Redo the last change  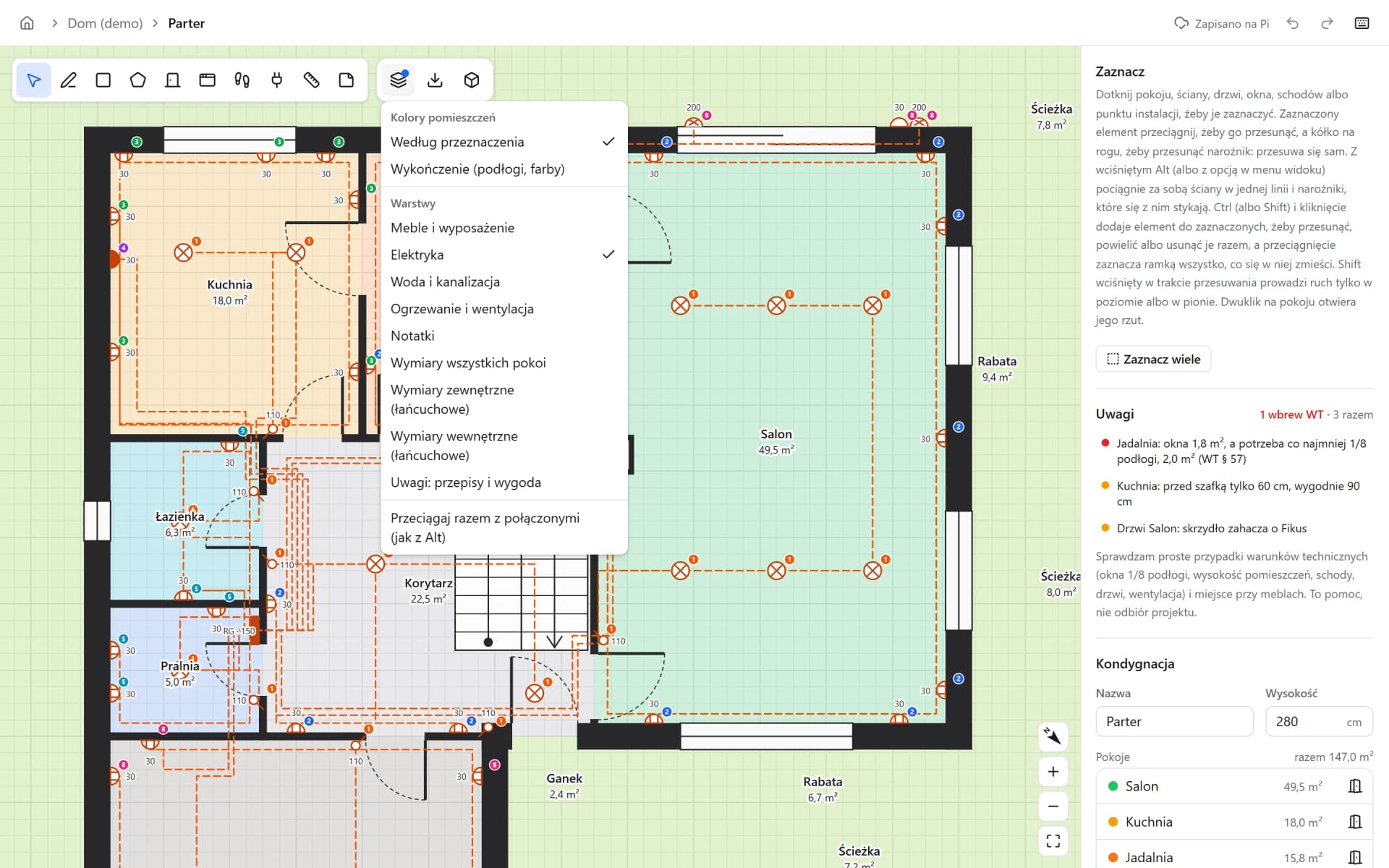[x=1327, y=23]
